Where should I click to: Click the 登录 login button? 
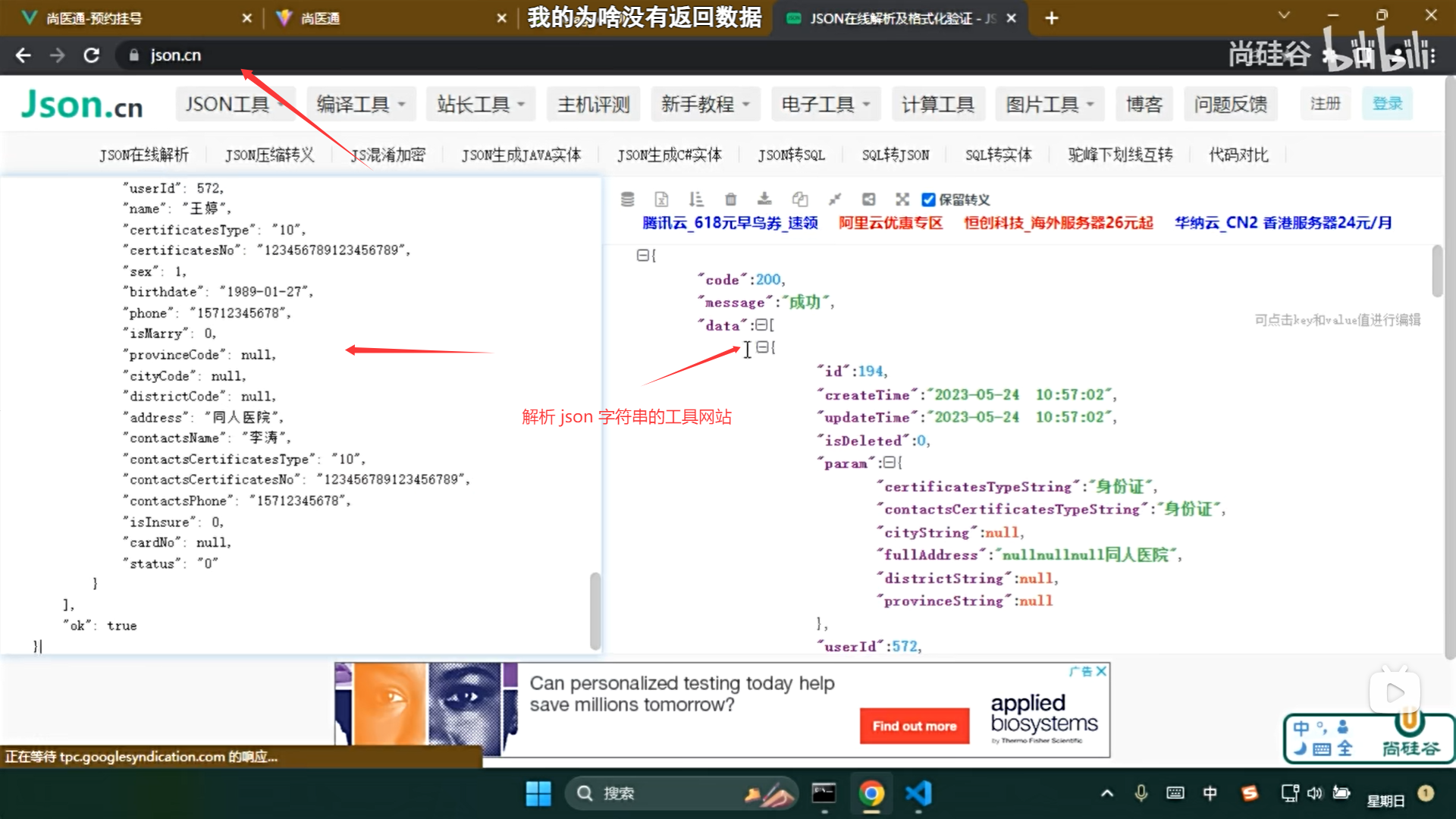pos(1387,104)
